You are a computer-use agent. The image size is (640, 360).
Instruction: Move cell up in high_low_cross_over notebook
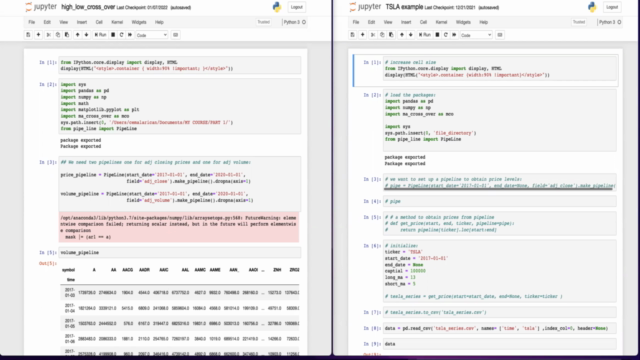pyautogui.click(x=77, y=35)
